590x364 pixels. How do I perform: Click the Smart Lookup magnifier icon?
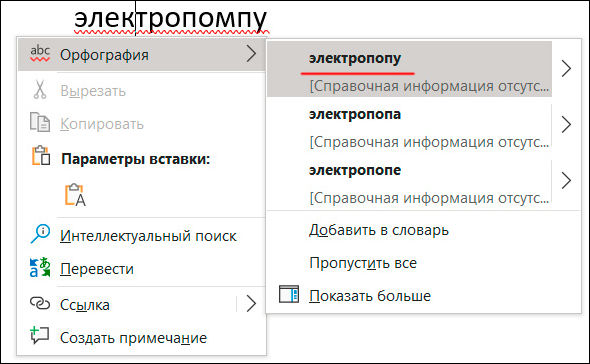pos(40,234)
